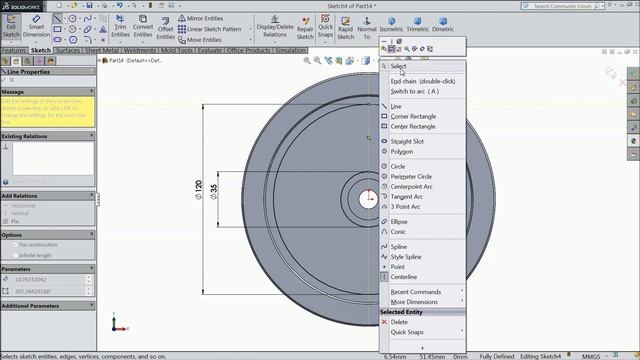Activate the Smart Dimension tool

coord(36,27)
